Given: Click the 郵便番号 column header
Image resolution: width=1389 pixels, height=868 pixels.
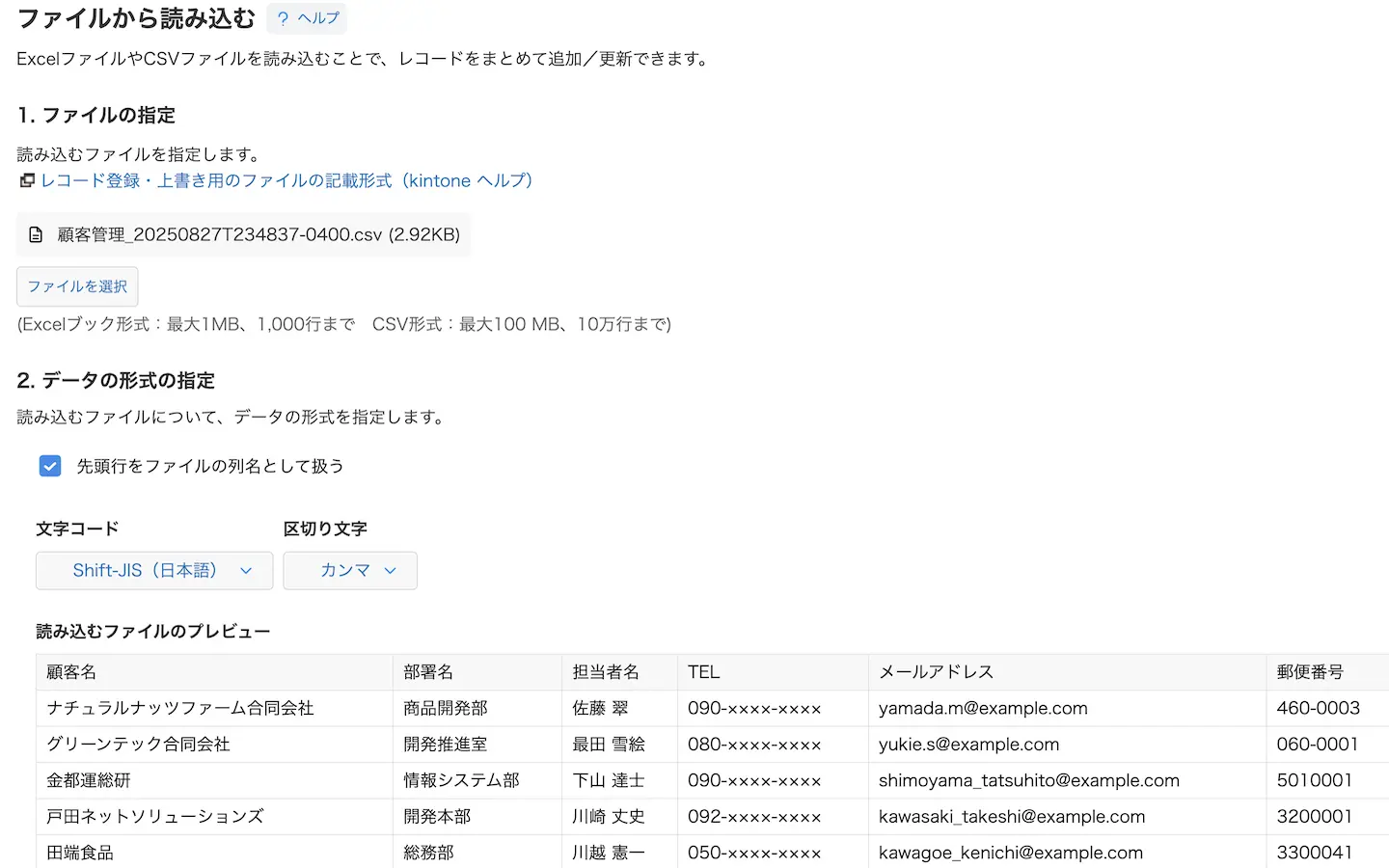Looking at the screenshot, I should click(1309, 672).
